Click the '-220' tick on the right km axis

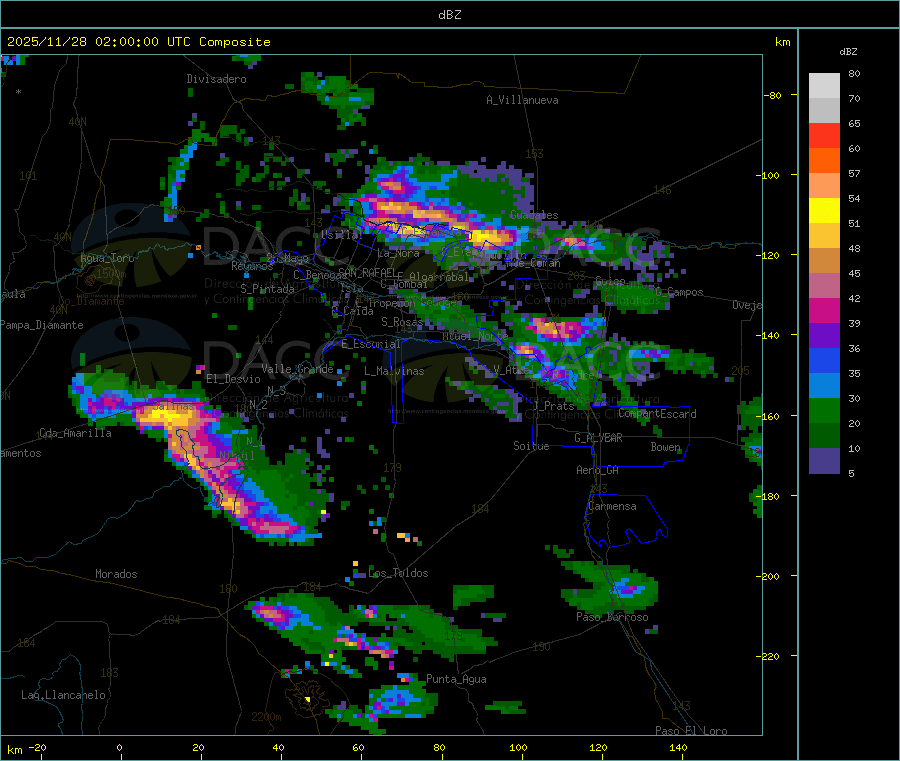coord(768,656)
